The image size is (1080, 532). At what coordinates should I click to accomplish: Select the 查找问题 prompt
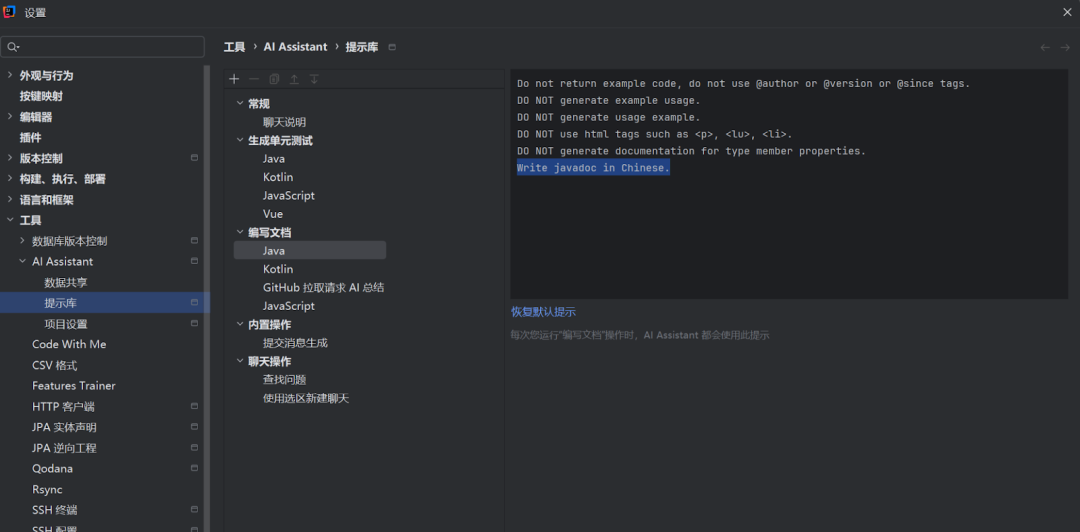coord(284,379)
